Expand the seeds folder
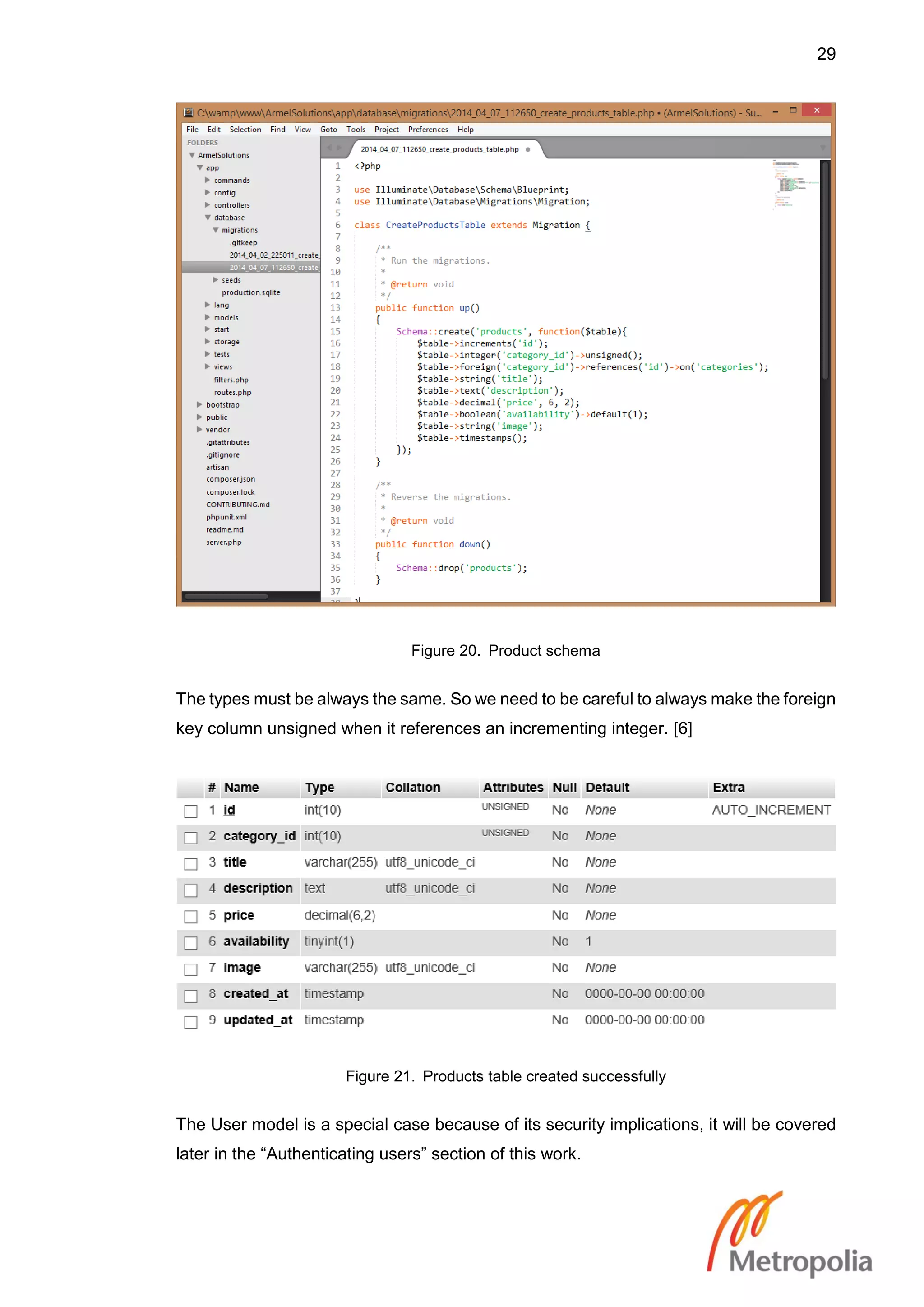The height and width of the screenshot is (1307, 924). pyautogui.click(x=216, y=279)
